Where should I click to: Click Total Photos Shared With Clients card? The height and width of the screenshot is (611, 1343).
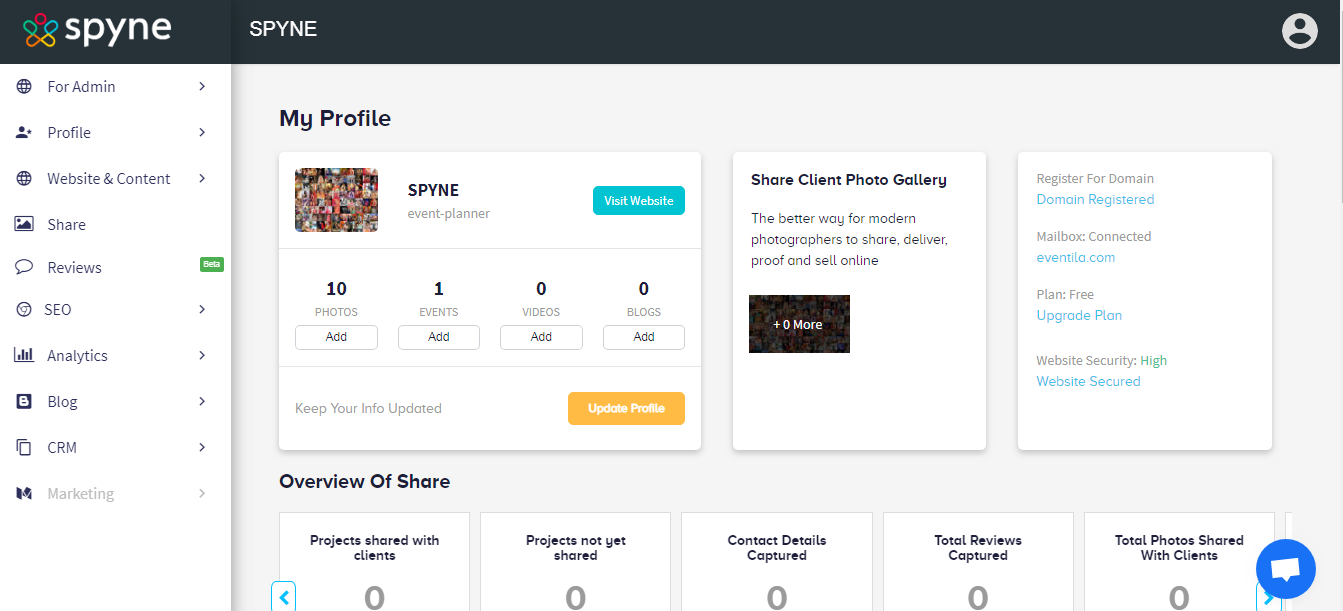click(1179, 562)
